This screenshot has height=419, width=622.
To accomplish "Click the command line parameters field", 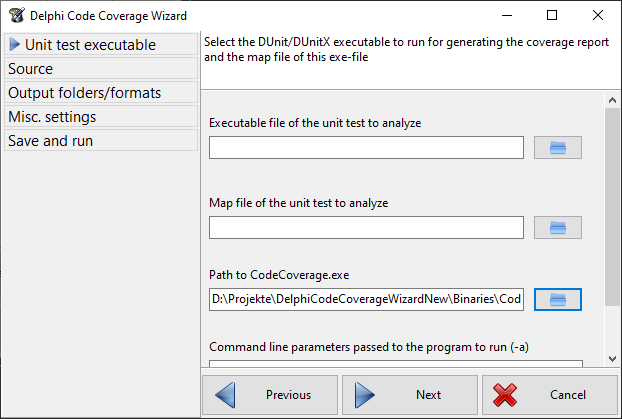I will click(x=395, y=365).
